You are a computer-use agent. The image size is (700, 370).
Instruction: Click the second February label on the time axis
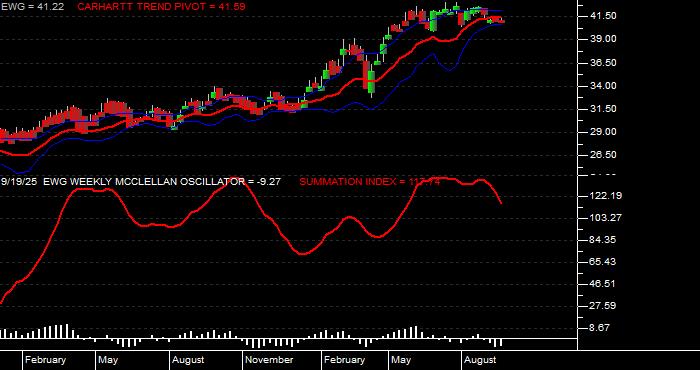click(344, 360)
